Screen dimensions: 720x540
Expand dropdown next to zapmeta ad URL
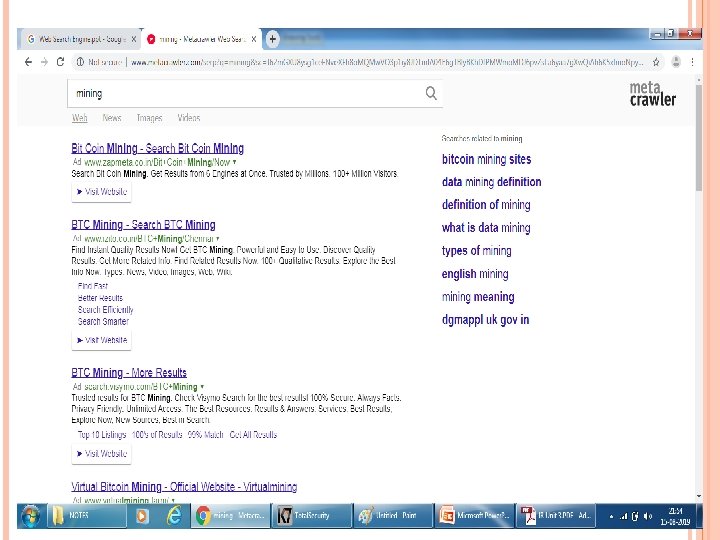tap(235, 162)
